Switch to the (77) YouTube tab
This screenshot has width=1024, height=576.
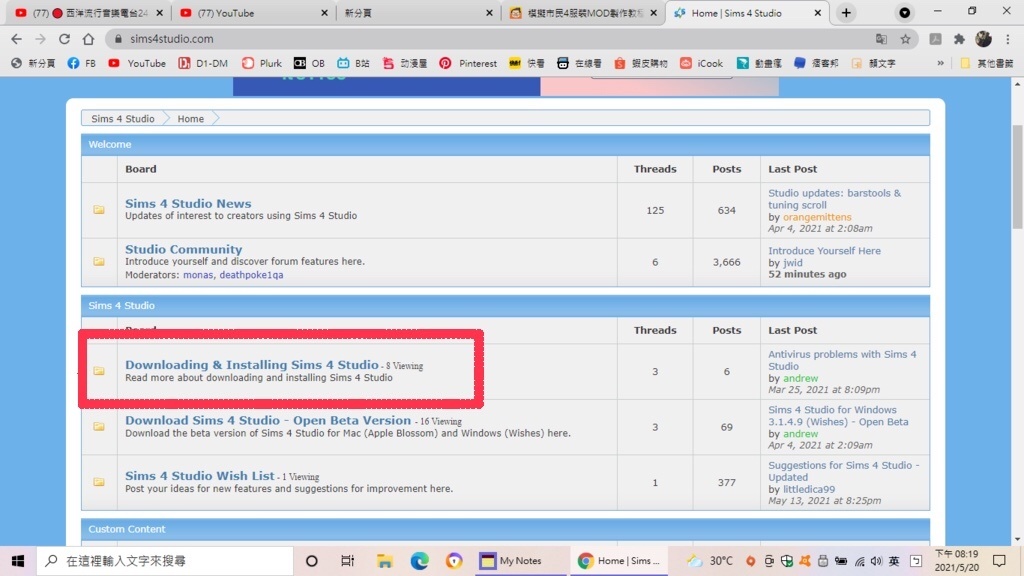point(253,13)
